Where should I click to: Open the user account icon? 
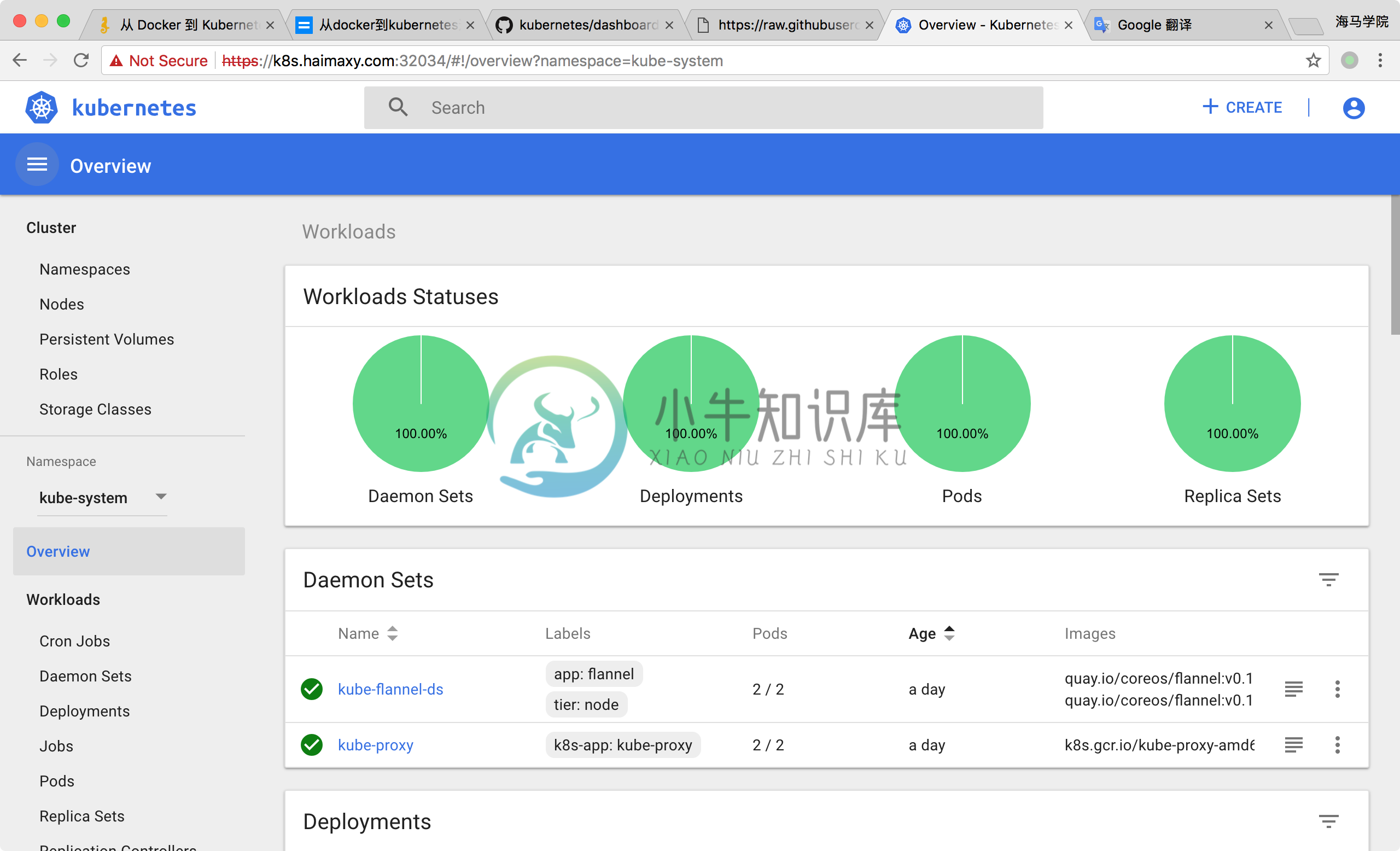[x=1354, y=107]
